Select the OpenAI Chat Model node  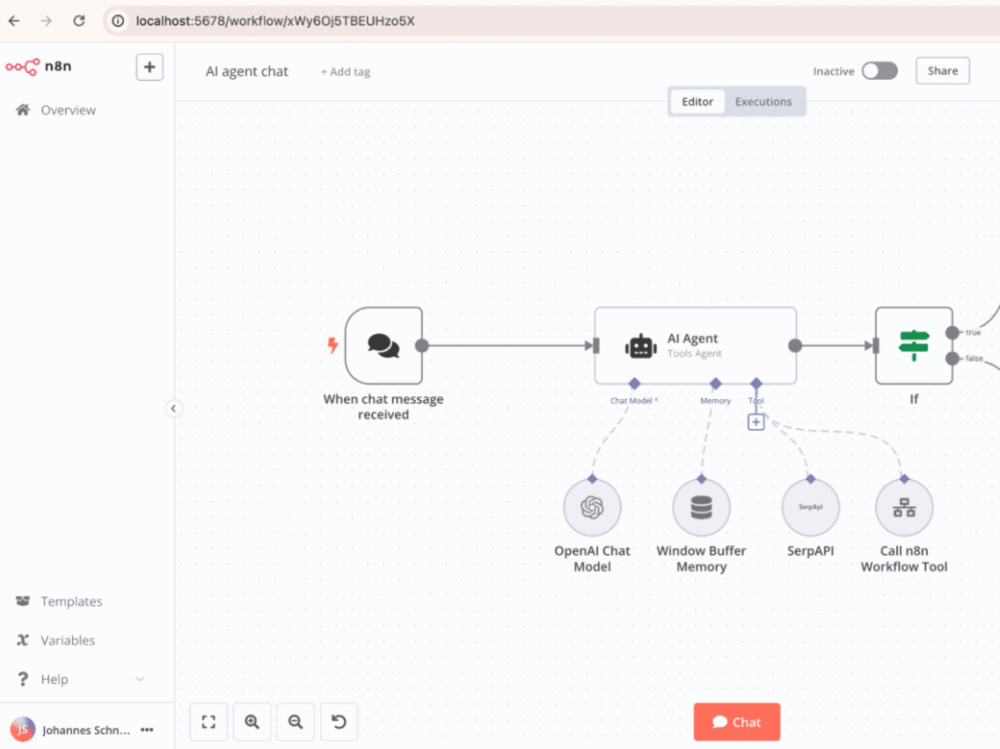click(x=592, y=508)
